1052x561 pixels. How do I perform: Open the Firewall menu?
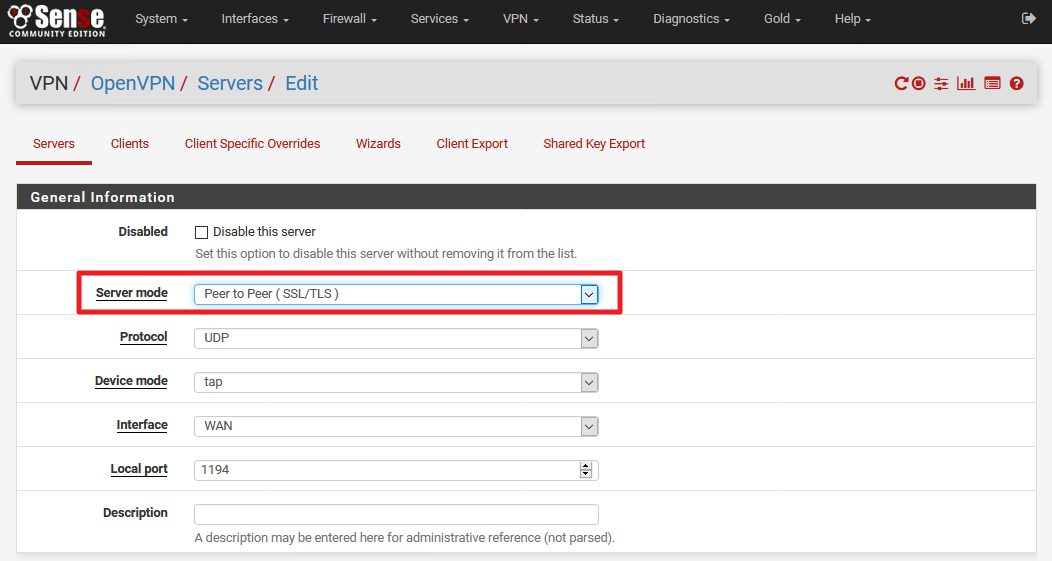tap(350, 19)
